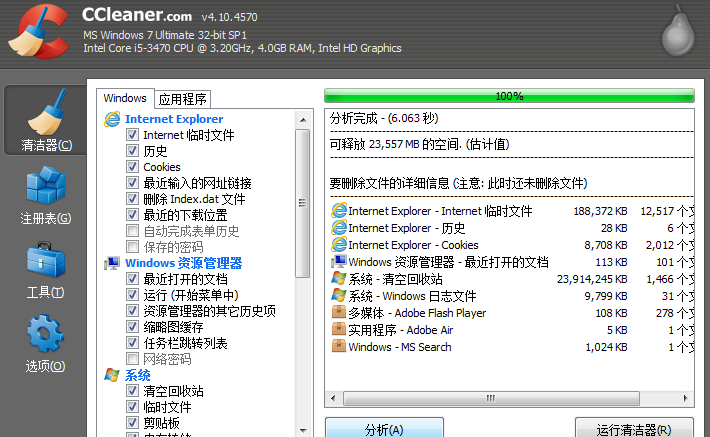Click the Windows flag icon of 清空回收站 result row
The image size is (710, 437).
pyautogui.click(x=339, y=279)
